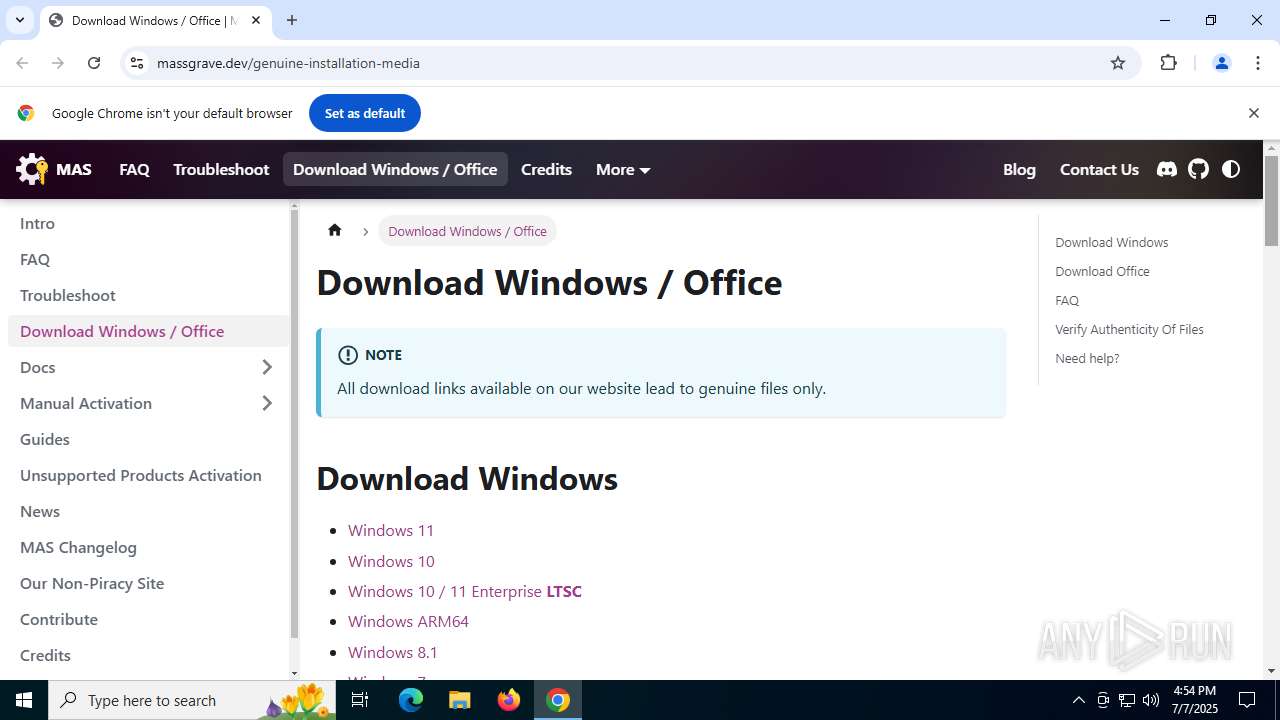Viewport: 1280px width, 720px height.
Task: Jump to Download Windows in table of contents
Action: [1111, 242]
